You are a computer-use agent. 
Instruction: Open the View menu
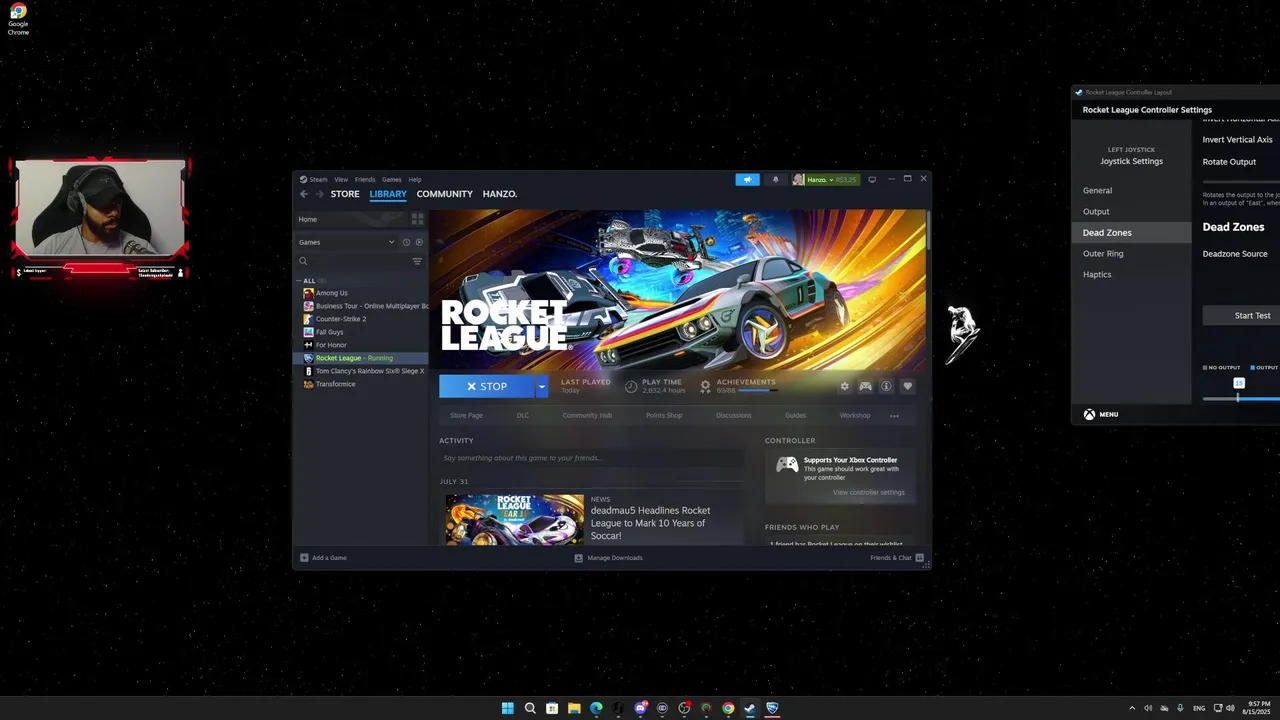tap(341, 180)
